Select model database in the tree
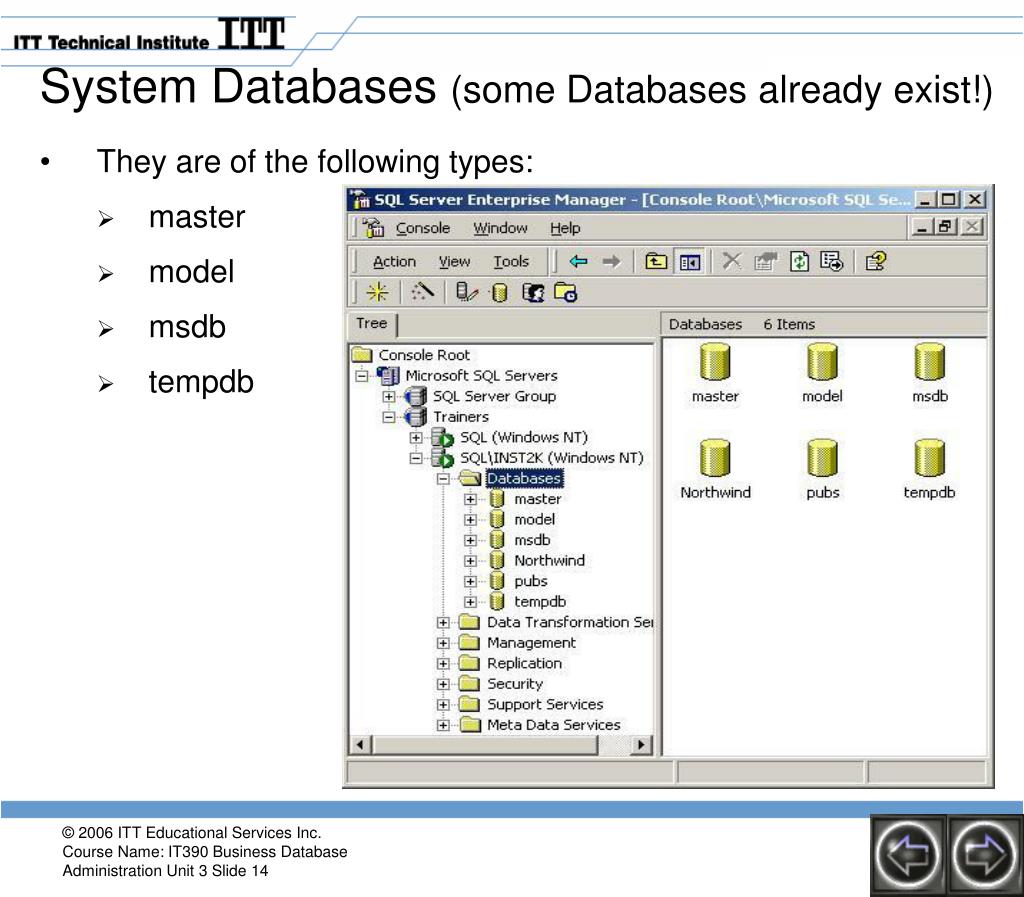Image resolution: width=1024 pixels, height=897 pixels. tap(534, 520)
